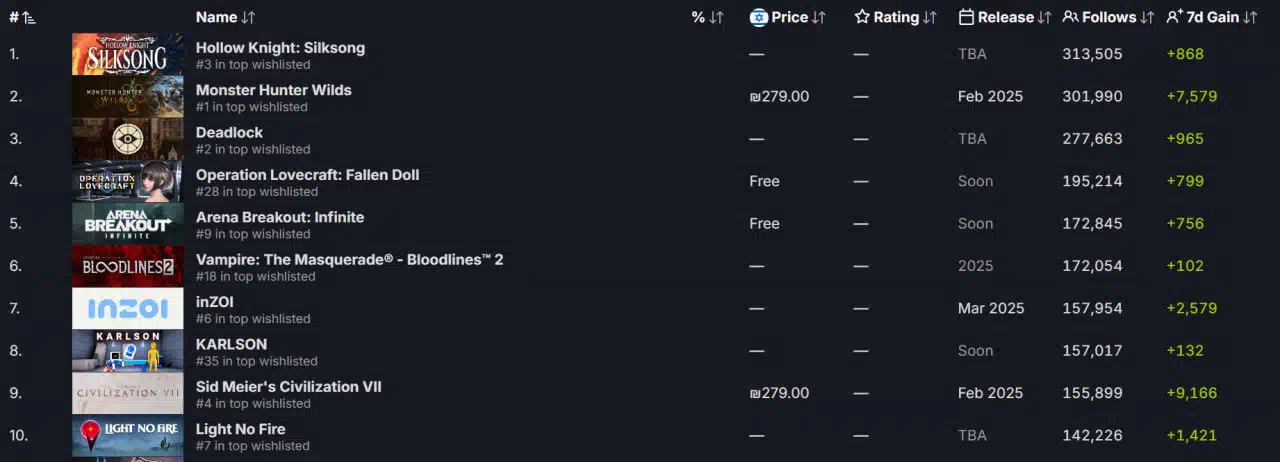
Task: Click the Arena Breakout Infinite thumbnail
Action: coord(128,223)
